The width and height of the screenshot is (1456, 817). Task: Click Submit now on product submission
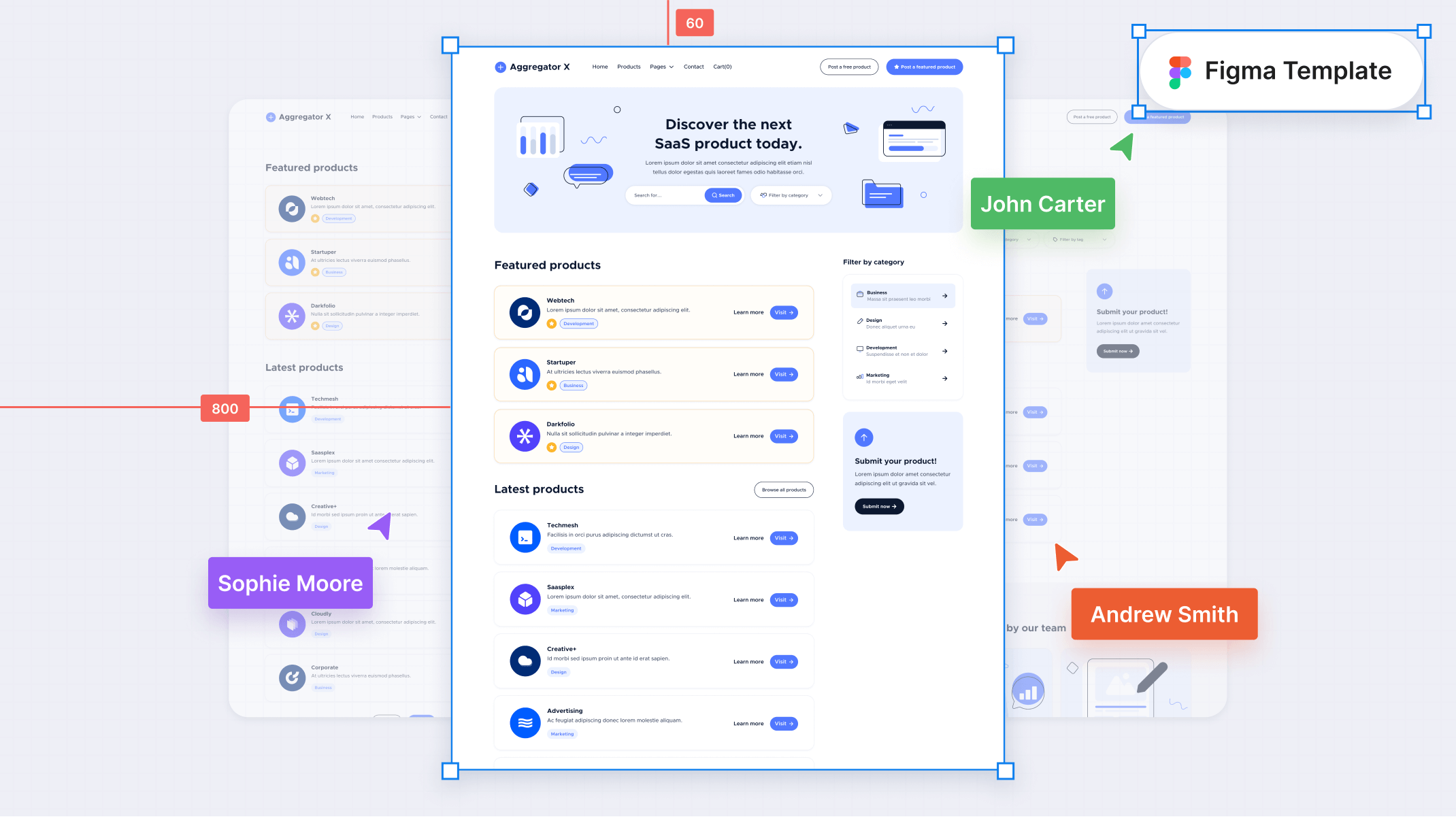click(x=879, y=507)
